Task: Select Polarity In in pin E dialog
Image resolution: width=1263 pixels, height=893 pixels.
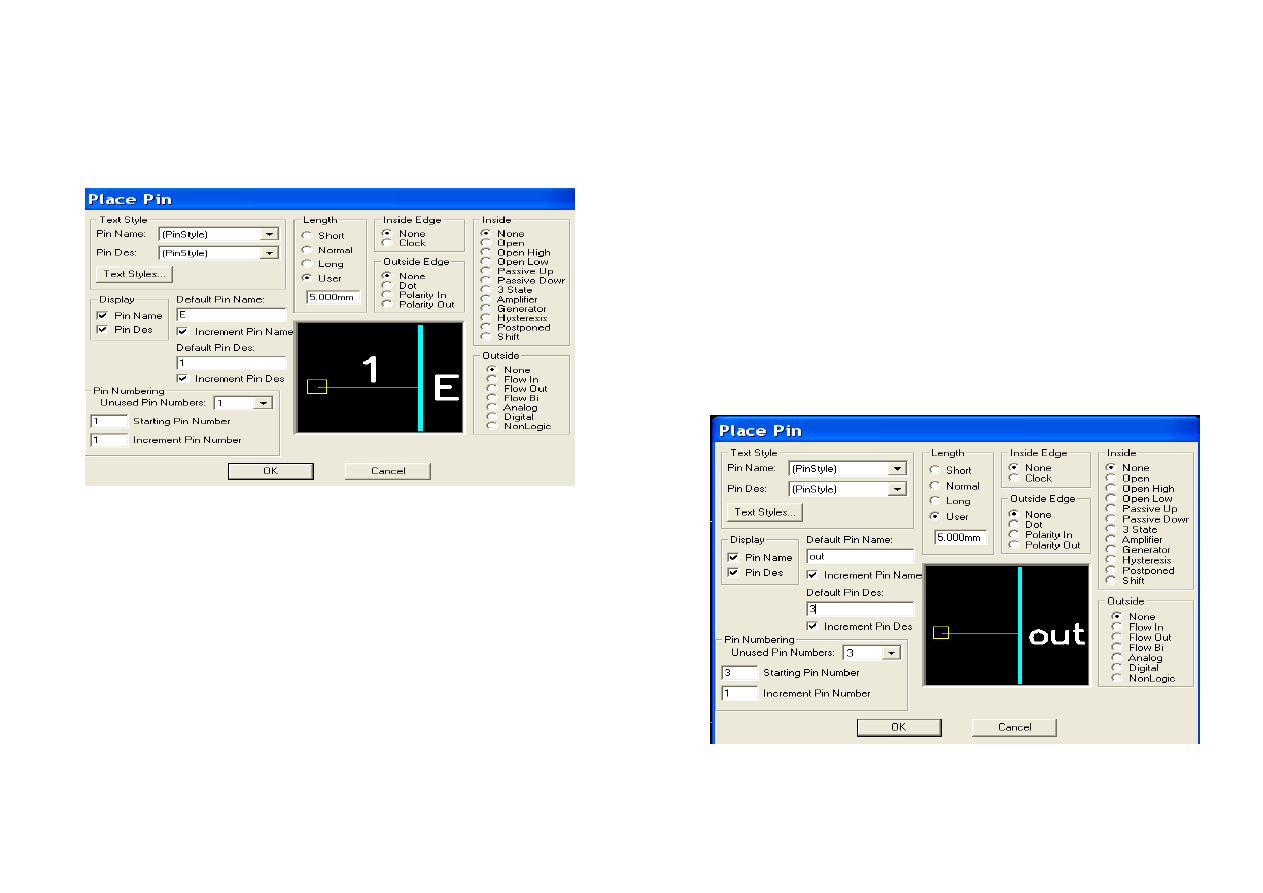Action: (x=387, y=295)
